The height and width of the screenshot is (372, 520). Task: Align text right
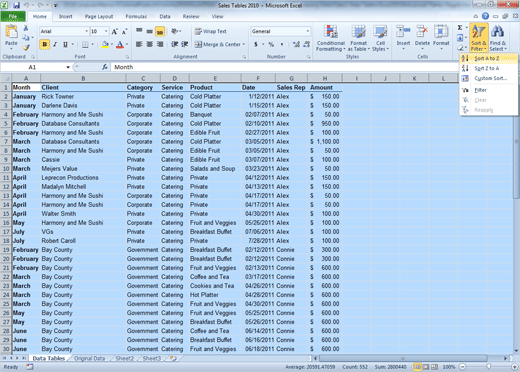[160, 44]
